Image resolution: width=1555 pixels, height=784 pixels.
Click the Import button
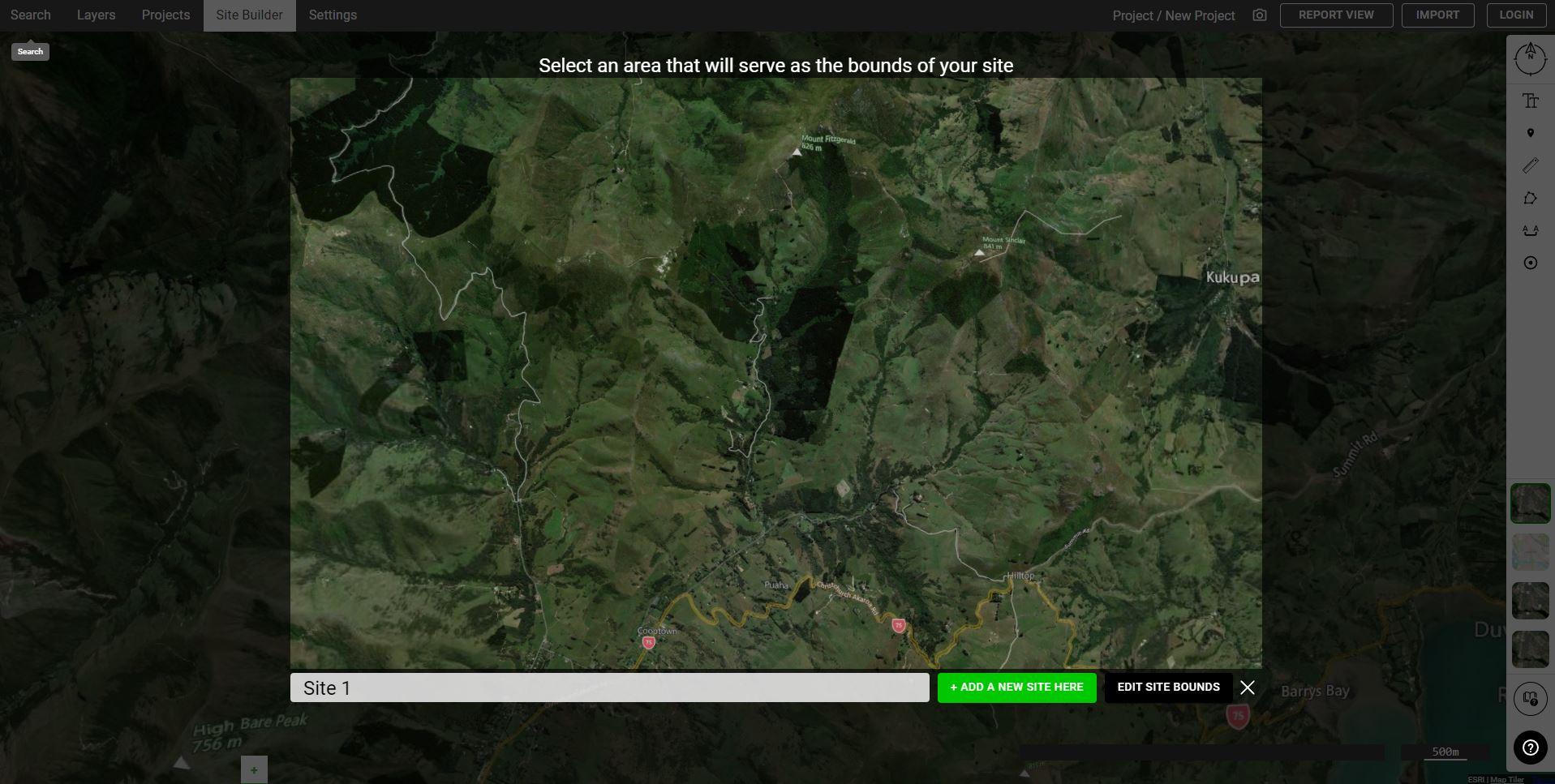1437,15
